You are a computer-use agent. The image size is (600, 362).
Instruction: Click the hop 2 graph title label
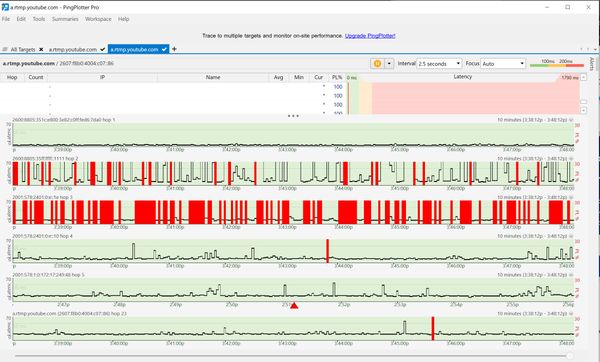[x=45, y=158]
